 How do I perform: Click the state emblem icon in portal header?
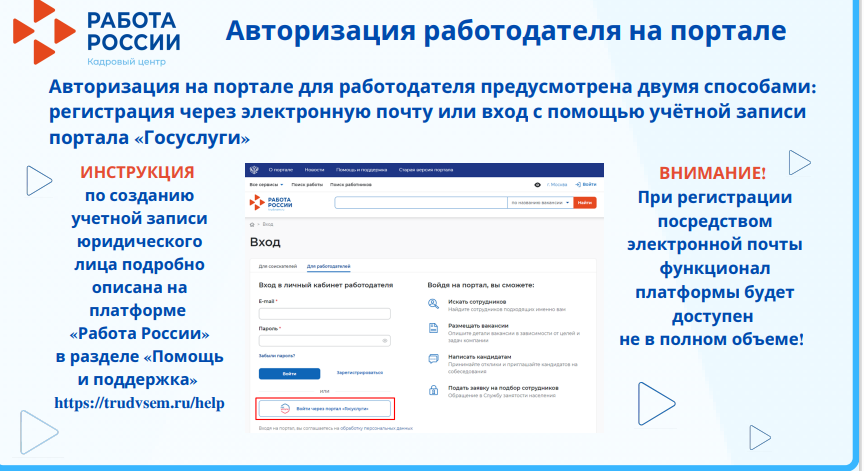(254, 170)
